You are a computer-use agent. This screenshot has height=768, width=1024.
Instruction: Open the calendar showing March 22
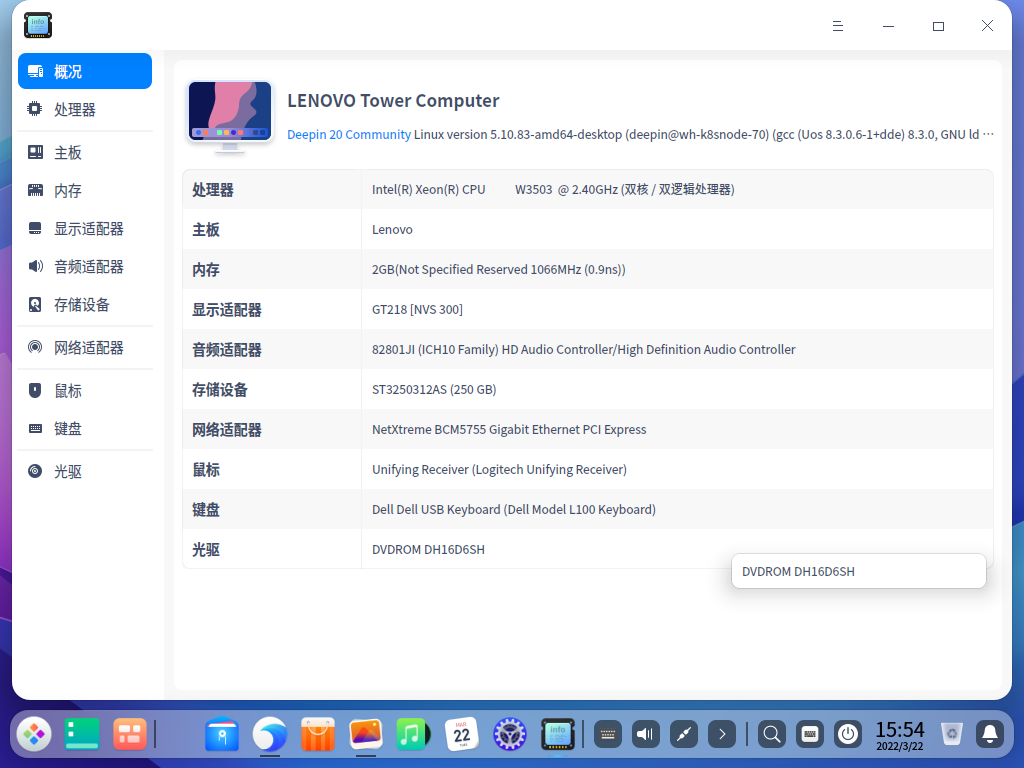[x=461, y=734]
